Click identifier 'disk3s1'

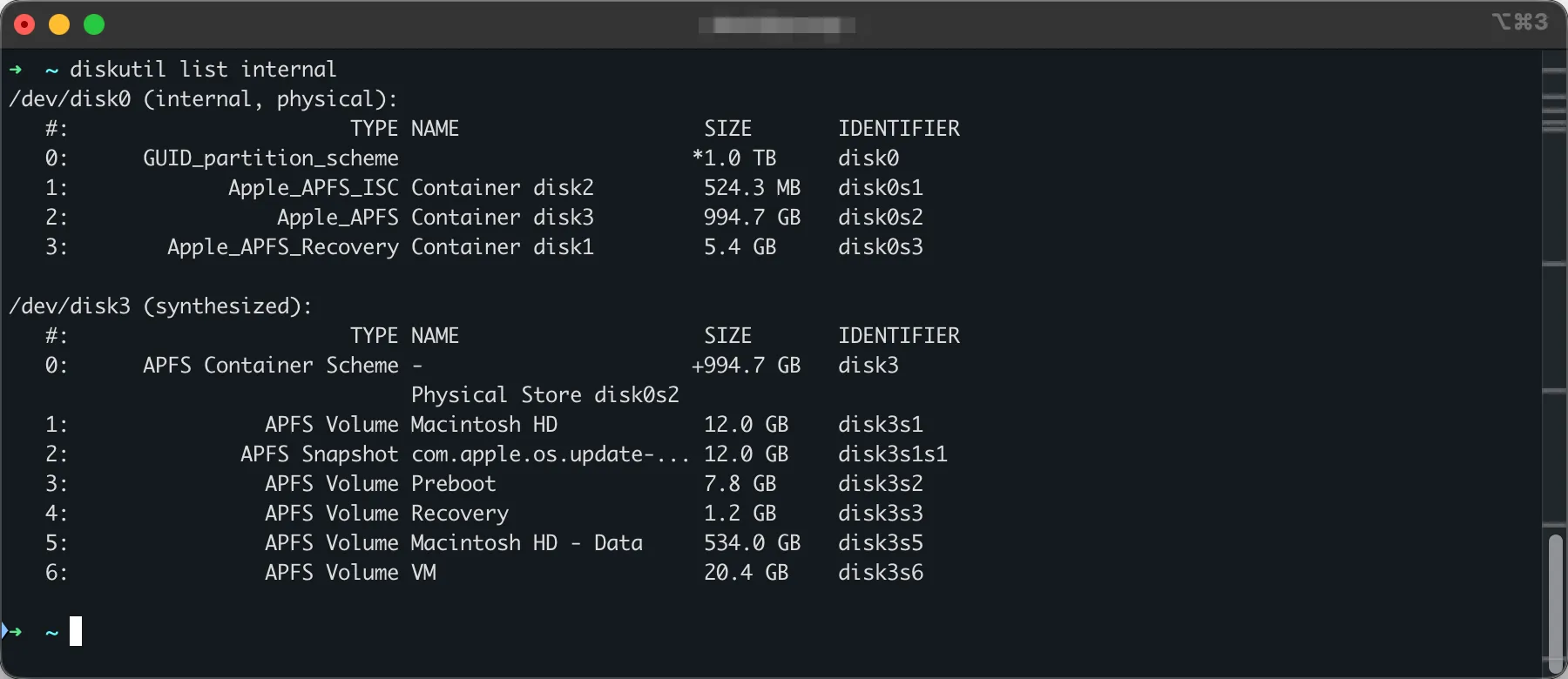tap(881, 425)
